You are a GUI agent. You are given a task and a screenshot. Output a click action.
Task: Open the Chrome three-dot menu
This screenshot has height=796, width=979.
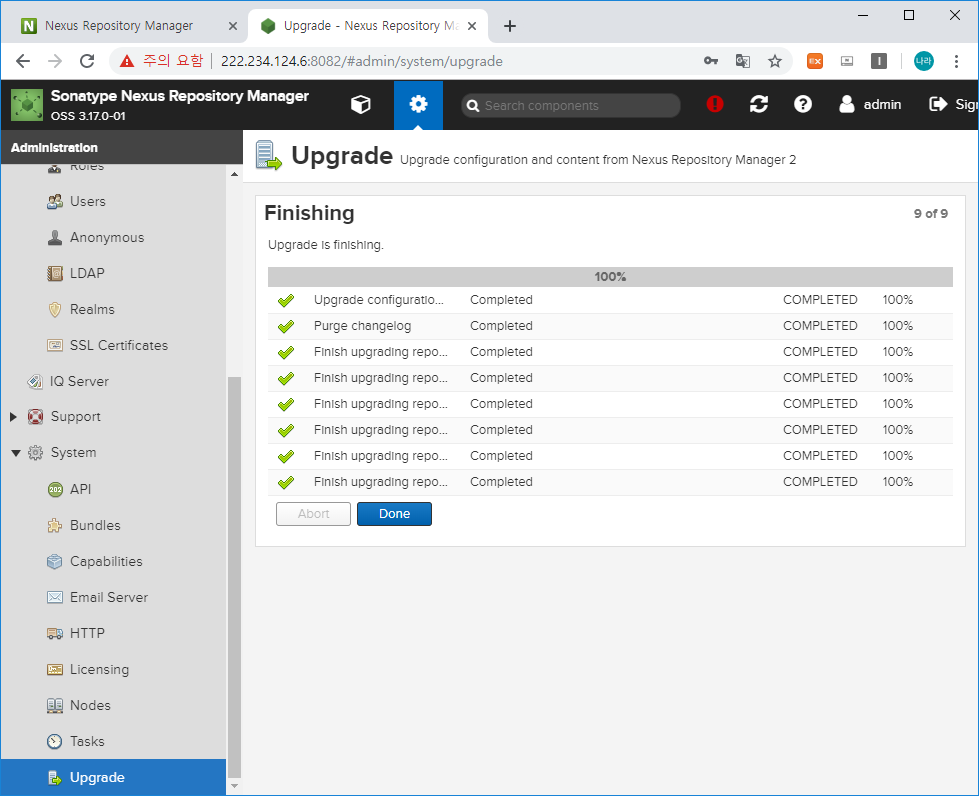956,61
